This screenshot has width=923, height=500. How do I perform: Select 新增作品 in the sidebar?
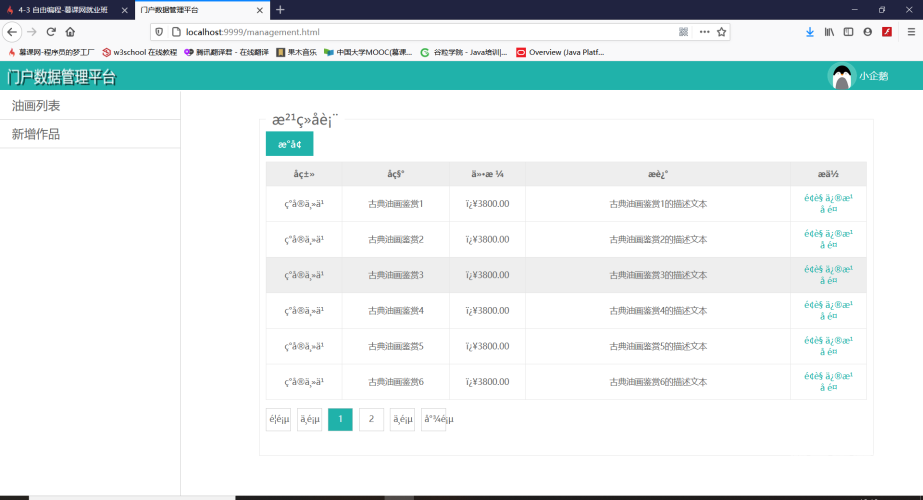pos(36,134)
